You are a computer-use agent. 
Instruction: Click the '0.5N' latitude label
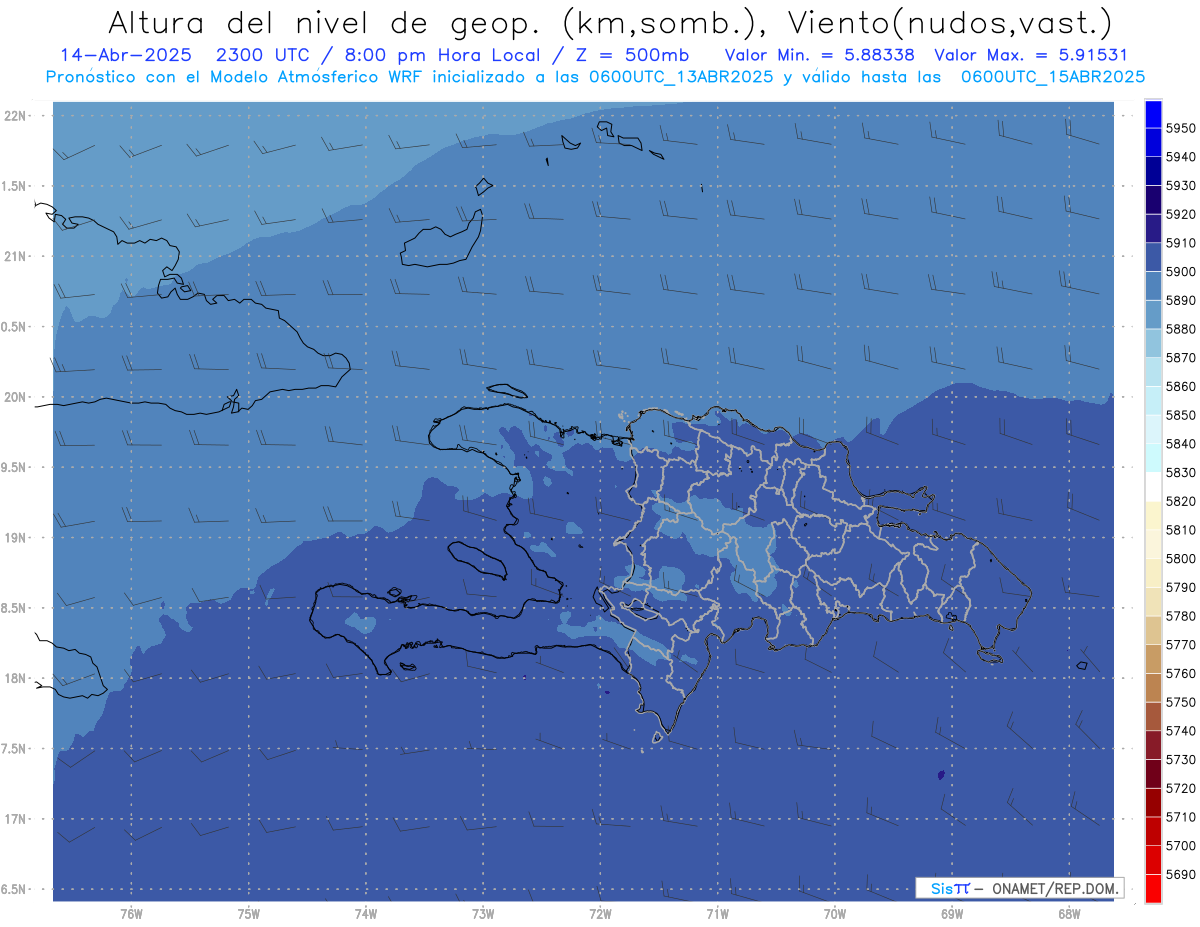(x=15, y=327)
